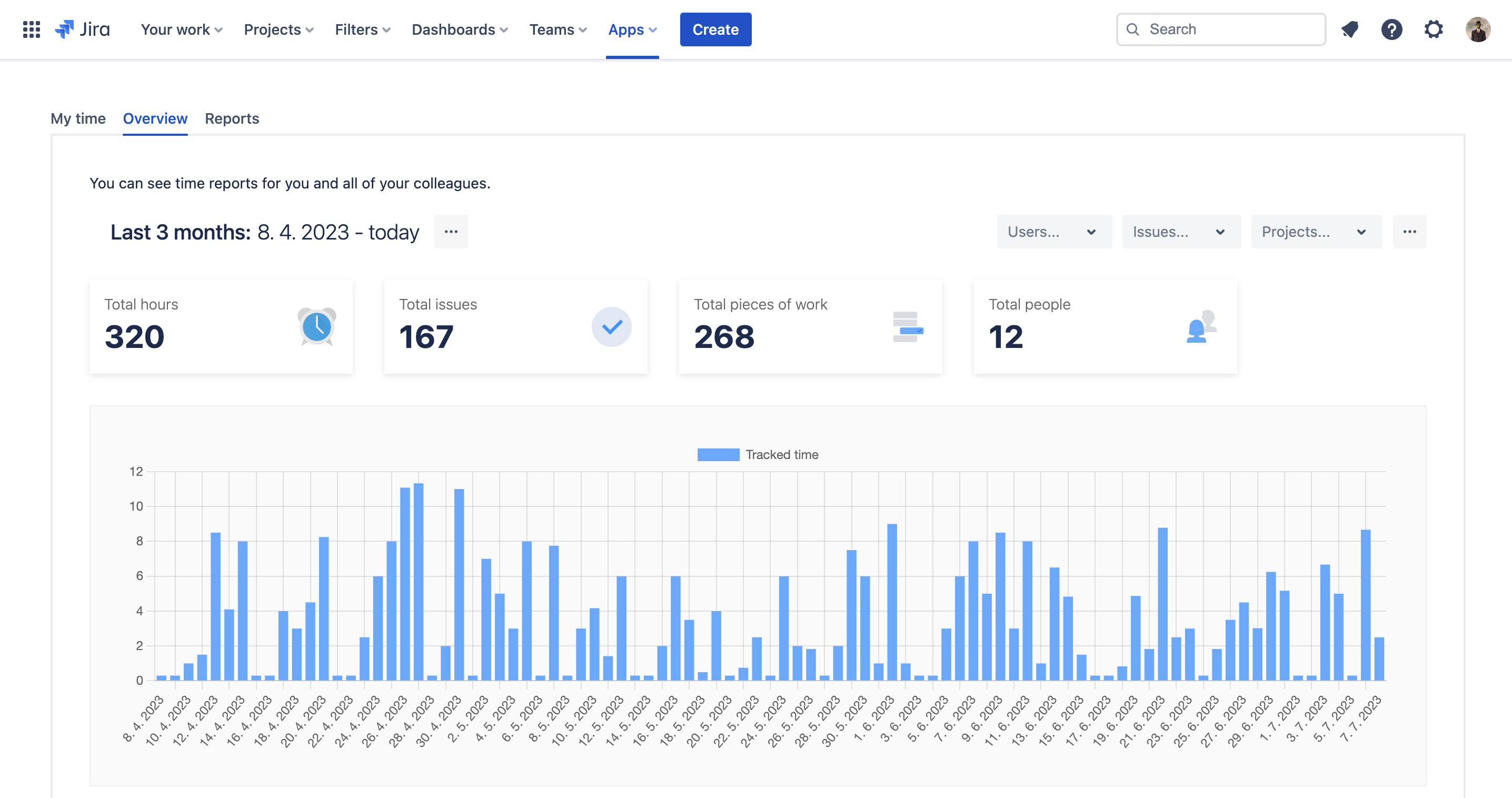This screenshot has width=1512, height=798.
Task: Click the total pieces of work stack icon
Action: click(x=907, y=326)
